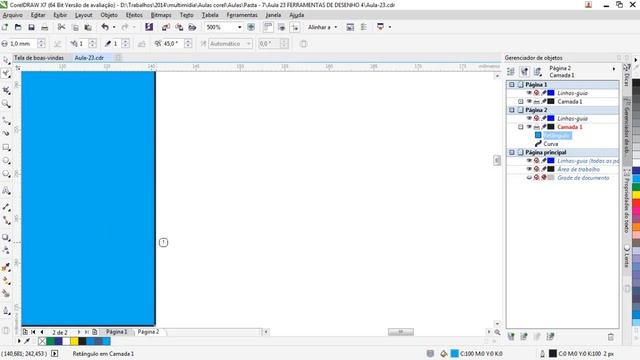Toggle layer manager view button in object manager
The image size is (640, 360).
[538, 72]
